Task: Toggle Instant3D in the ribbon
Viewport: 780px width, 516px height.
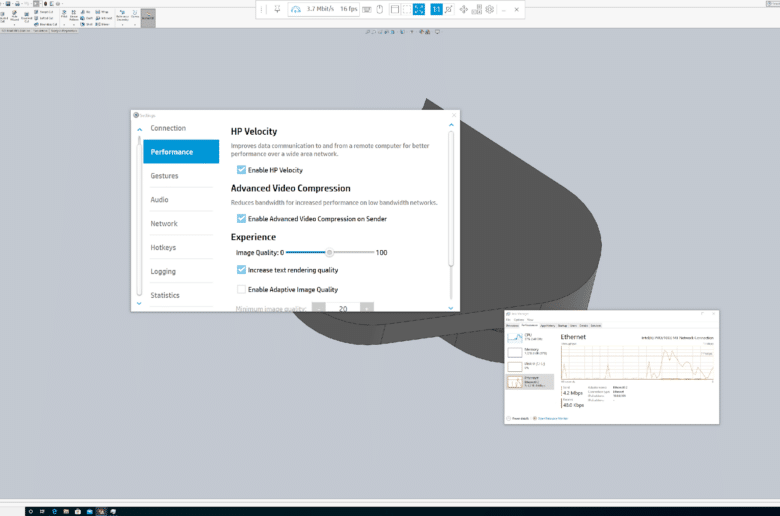Action: [x=148, y=17]
